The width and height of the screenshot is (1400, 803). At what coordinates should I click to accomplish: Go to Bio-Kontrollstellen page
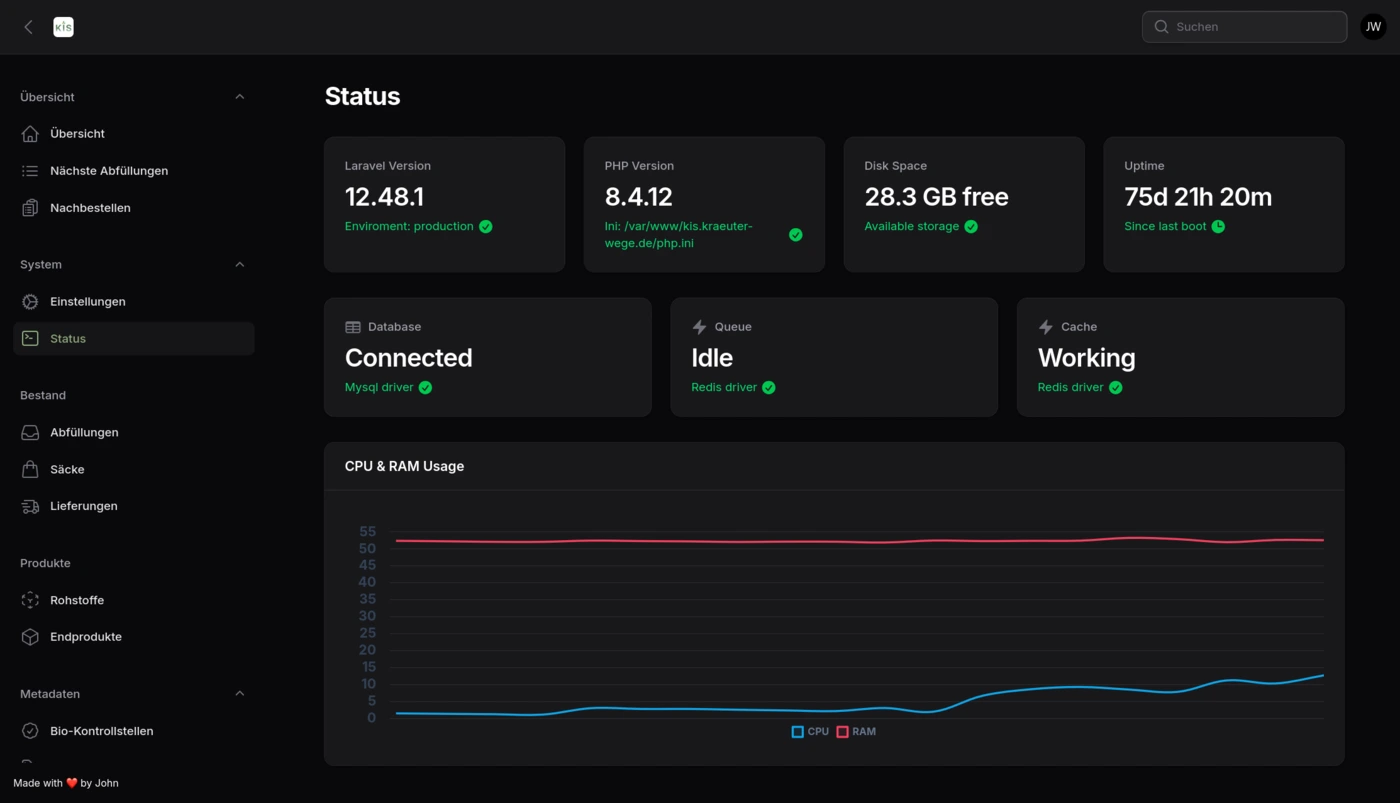click(x=101, y=731)
